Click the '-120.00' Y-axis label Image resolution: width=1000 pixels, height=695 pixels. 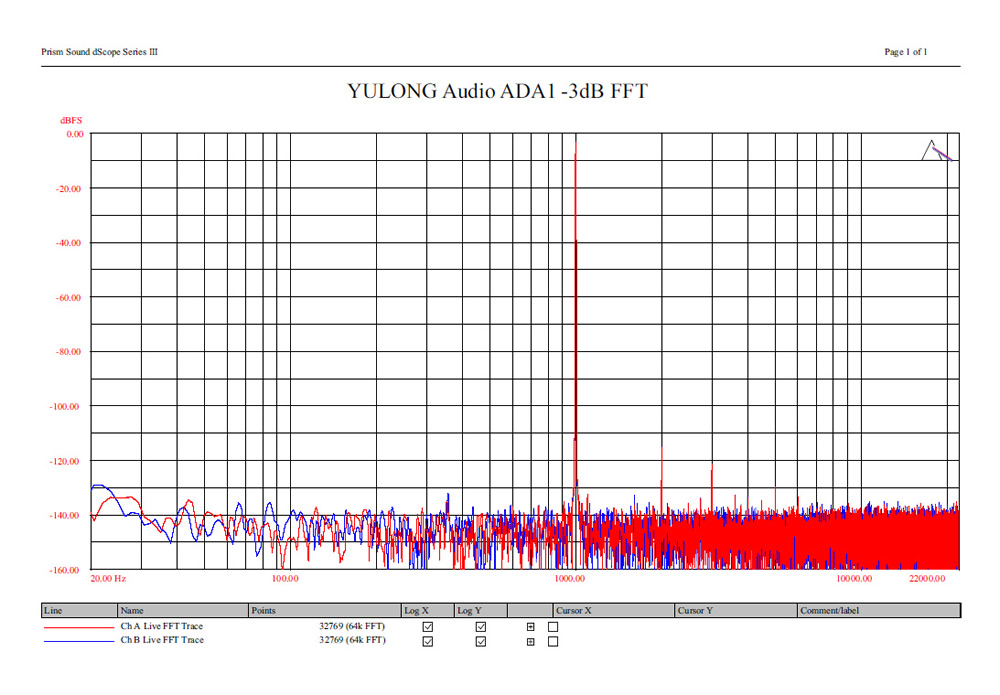click(x=65, y=462)
